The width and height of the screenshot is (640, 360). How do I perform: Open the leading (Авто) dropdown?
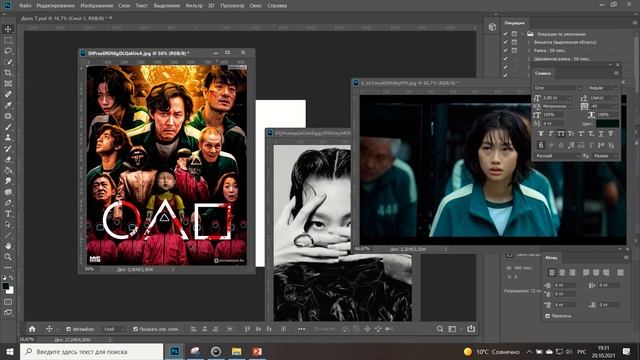[604, 98]
